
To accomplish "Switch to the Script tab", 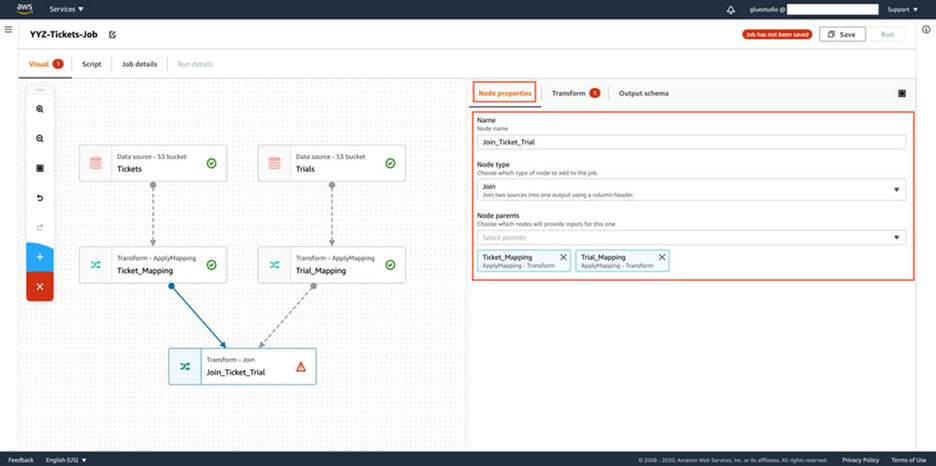I will 91,64.
